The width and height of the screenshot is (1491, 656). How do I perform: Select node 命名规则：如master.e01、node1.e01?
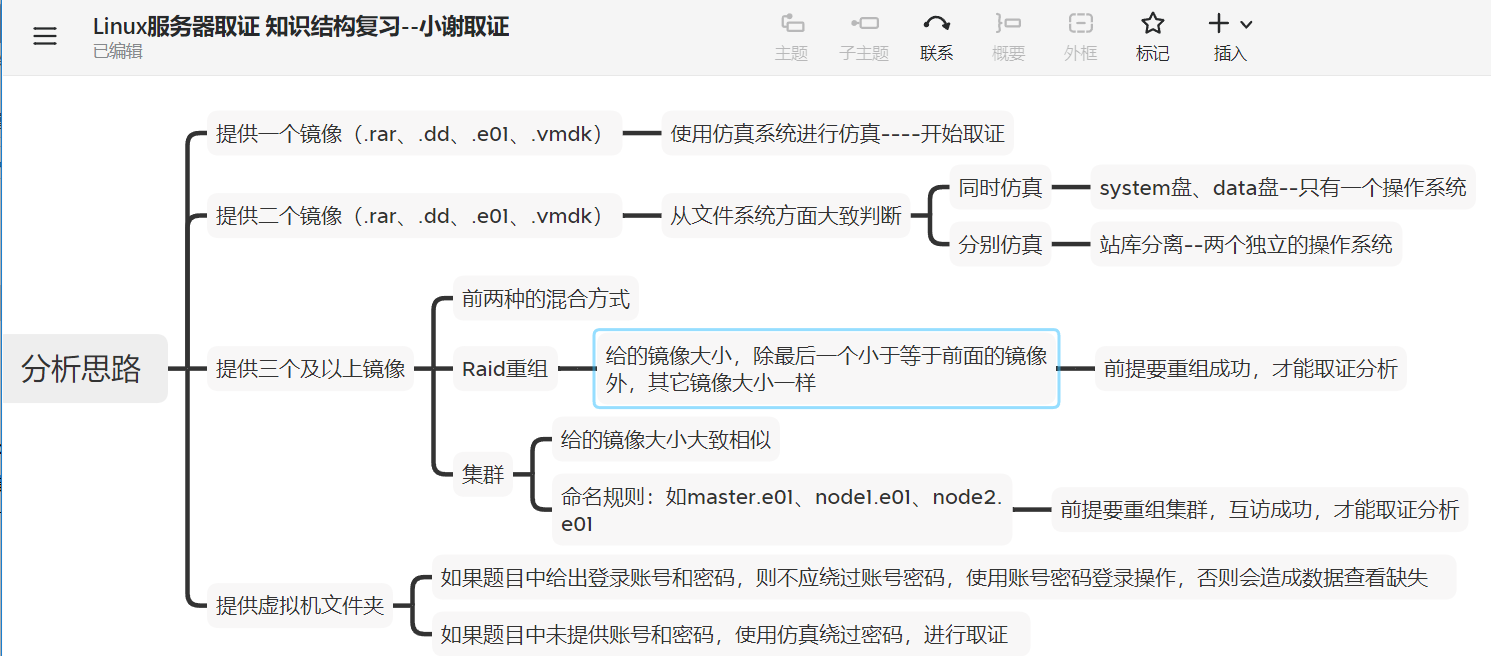coord(782,510)
